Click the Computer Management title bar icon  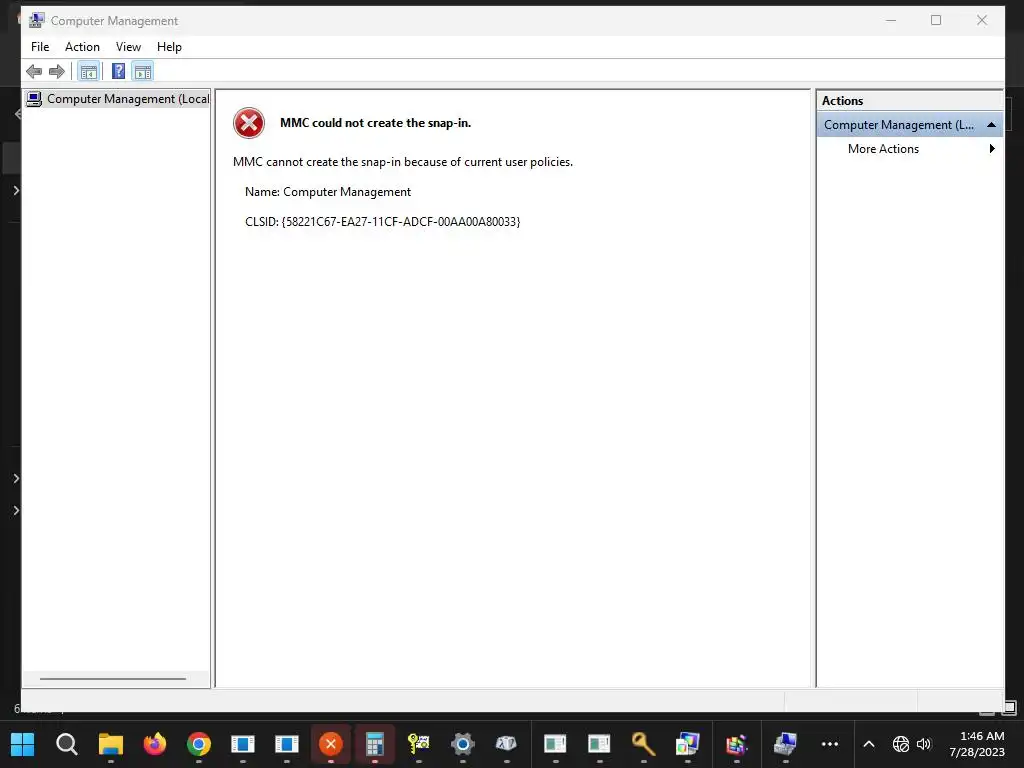37,20
